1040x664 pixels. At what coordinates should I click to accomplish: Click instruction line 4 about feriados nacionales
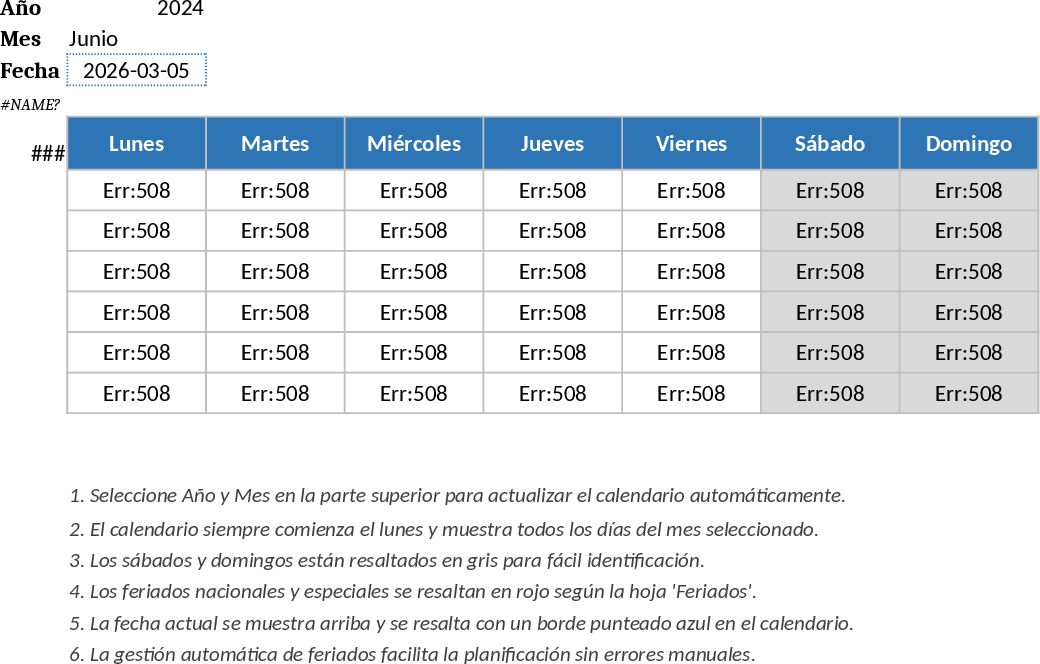413,591
